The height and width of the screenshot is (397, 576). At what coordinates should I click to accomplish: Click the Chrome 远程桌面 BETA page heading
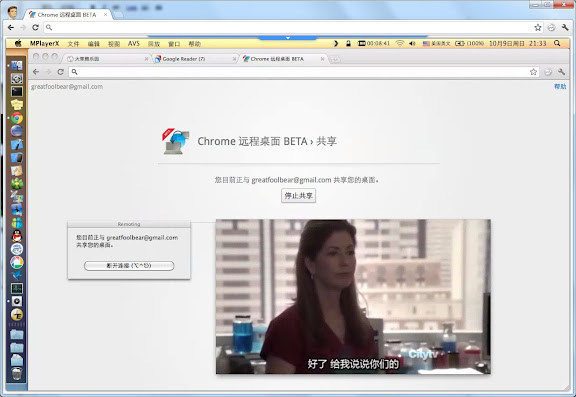[267, 141]
